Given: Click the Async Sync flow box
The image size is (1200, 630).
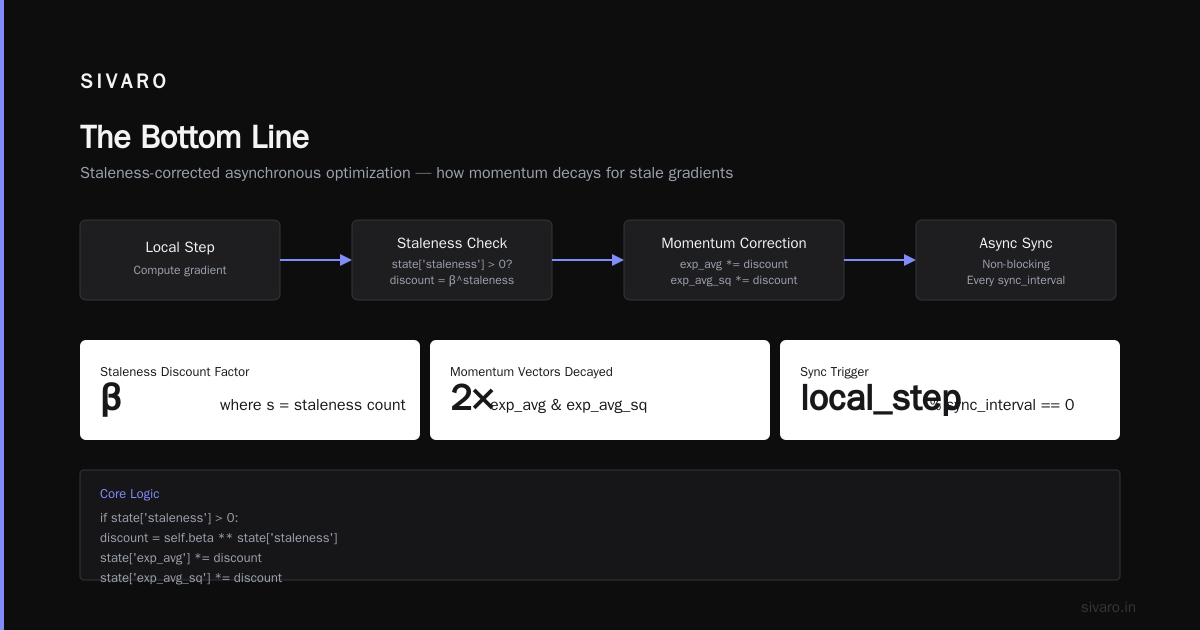Looking at the screenshot, I should pos(1016,260).
